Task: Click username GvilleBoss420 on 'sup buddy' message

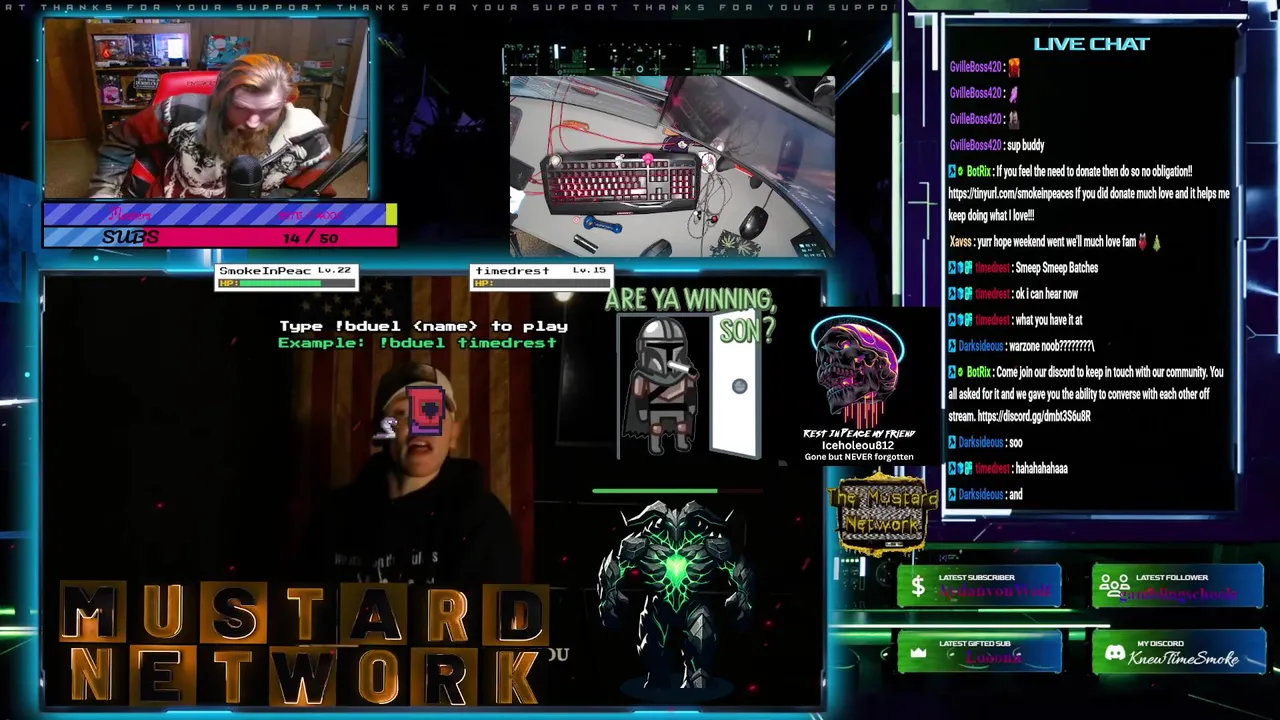Action: pos(976,145)
